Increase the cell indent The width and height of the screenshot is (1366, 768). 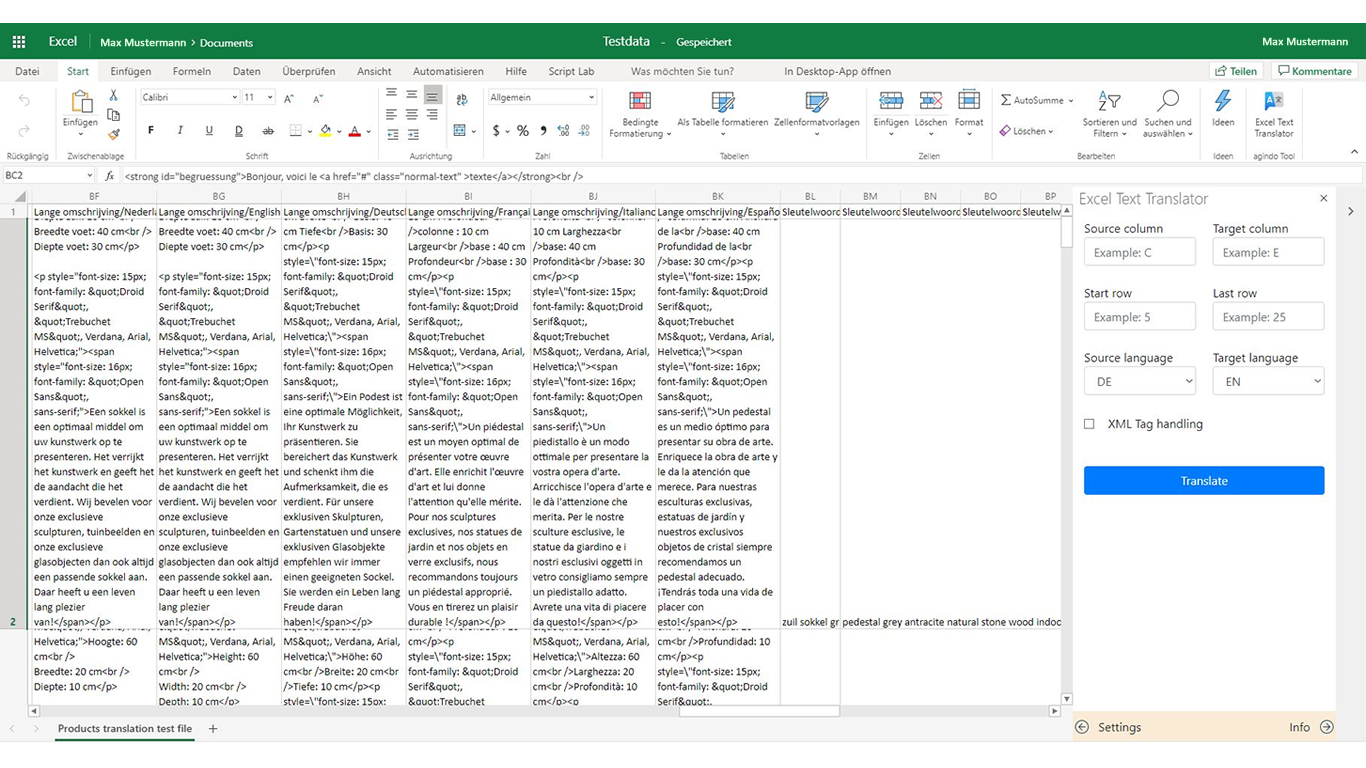(413, 134)
